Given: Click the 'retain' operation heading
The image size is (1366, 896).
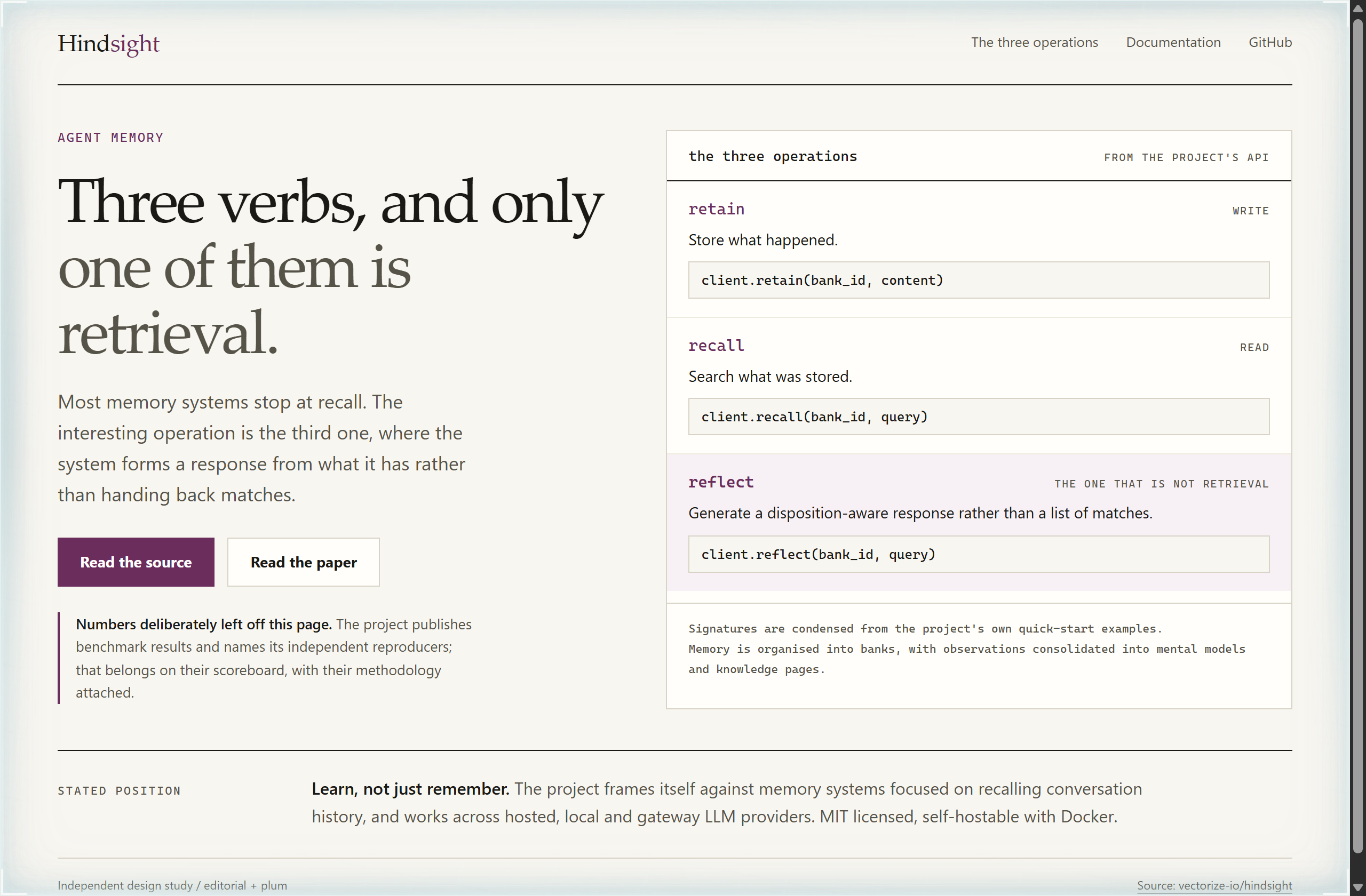Looking at the screenshot, I should [x=716, y=210].
